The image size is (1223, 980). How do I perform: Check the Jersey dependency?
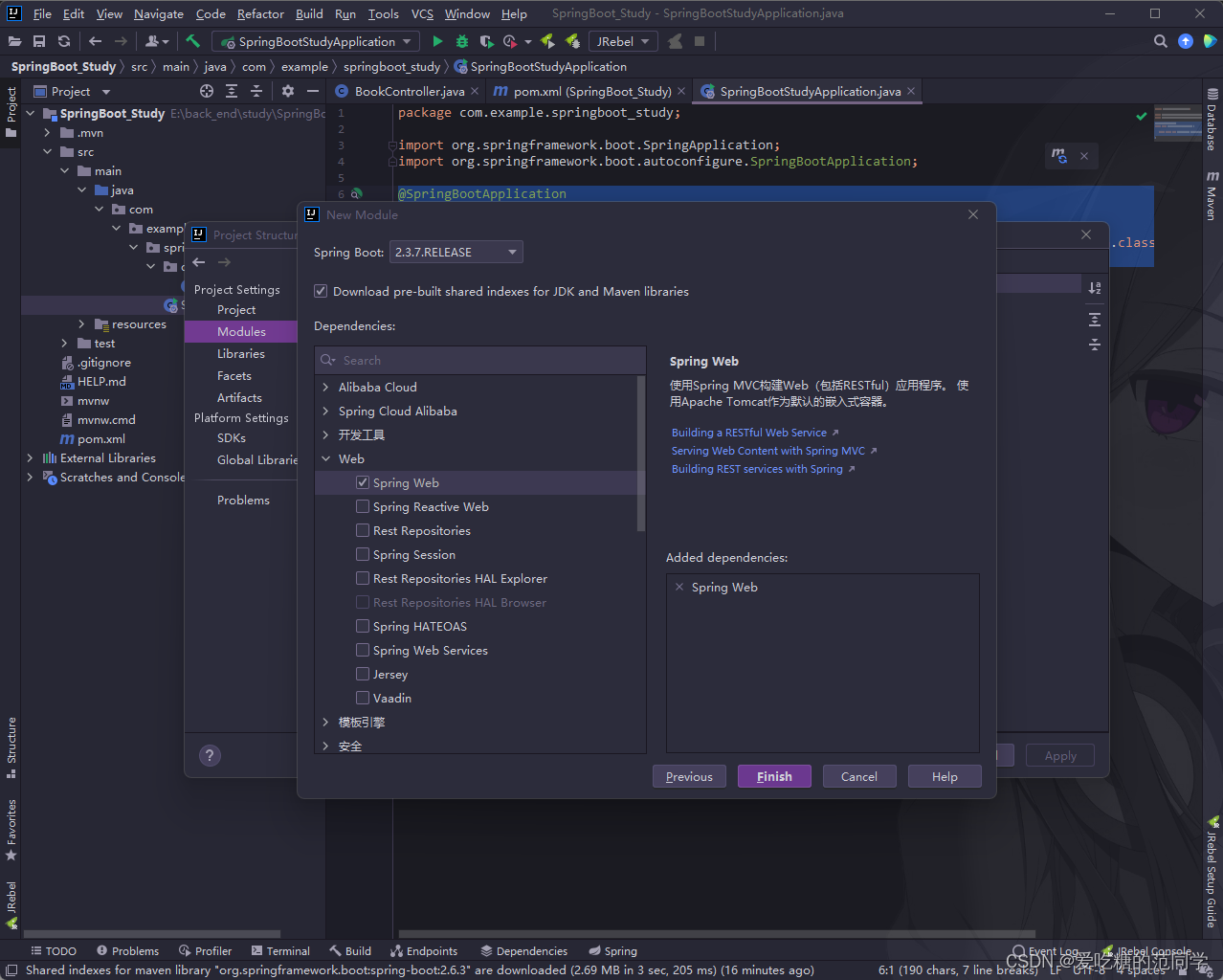tap(363, 674)
